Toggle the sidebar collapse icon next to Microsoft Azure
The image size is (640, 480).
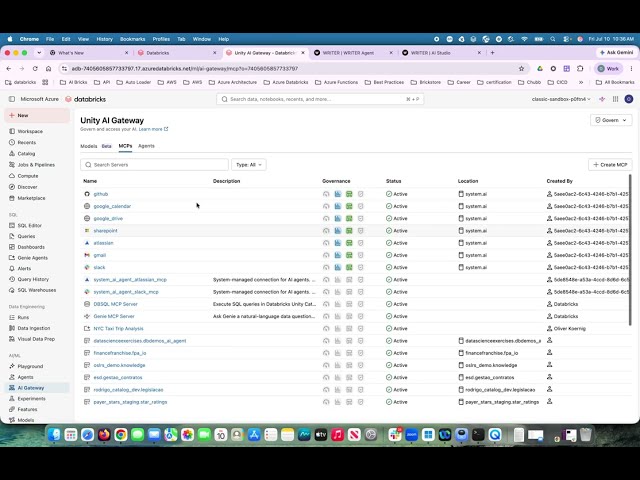[x=12, y=99]
